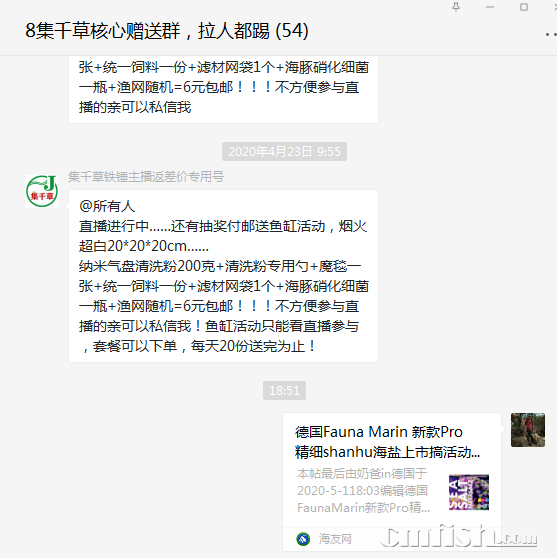This screenshot has width=557, height=558.
Task: Click the 18:51 time label
Action: (x=284, y=390)
